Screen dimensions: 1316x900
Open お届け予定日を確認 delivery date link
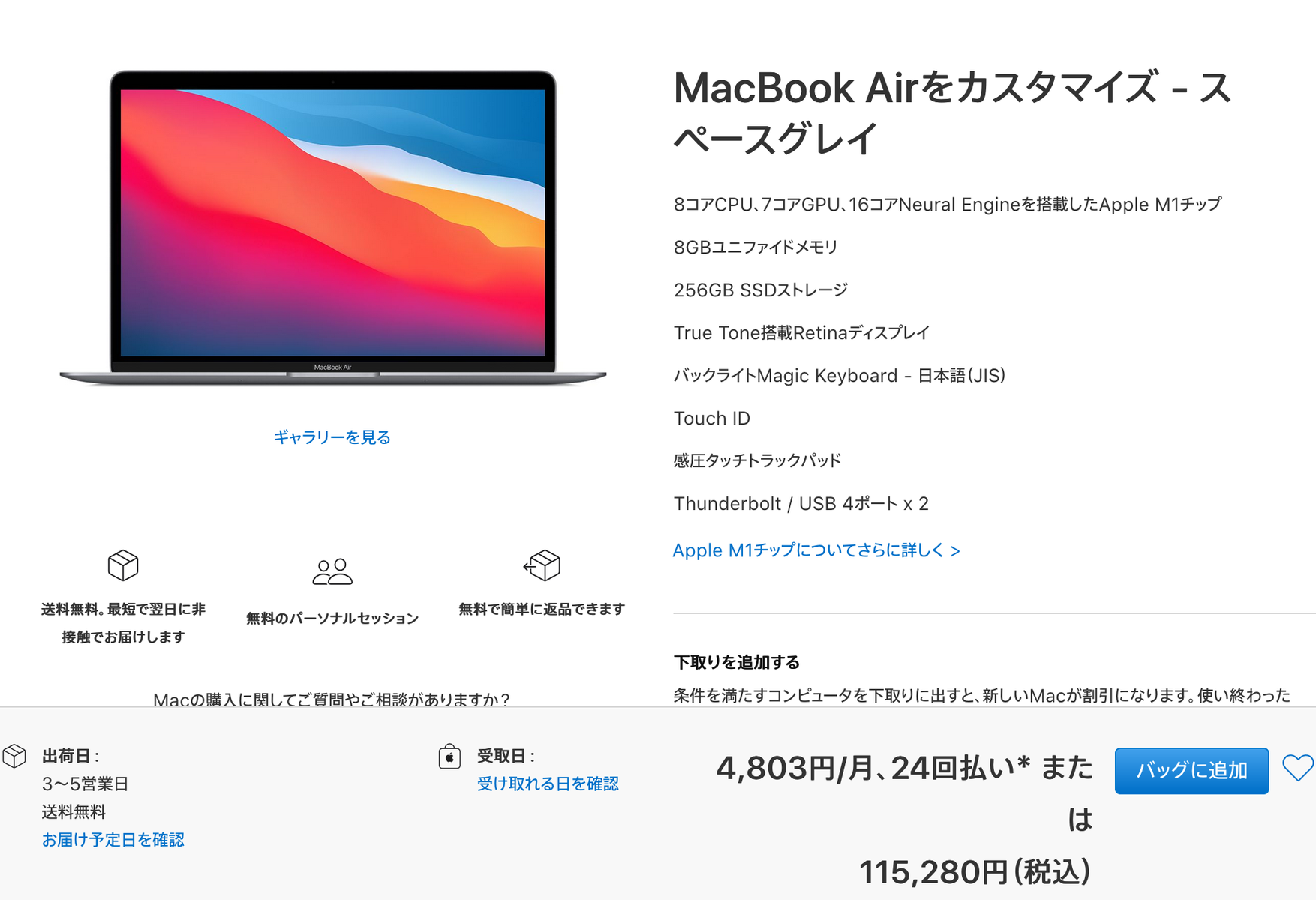pyautogui.click(x=113, y=840)
